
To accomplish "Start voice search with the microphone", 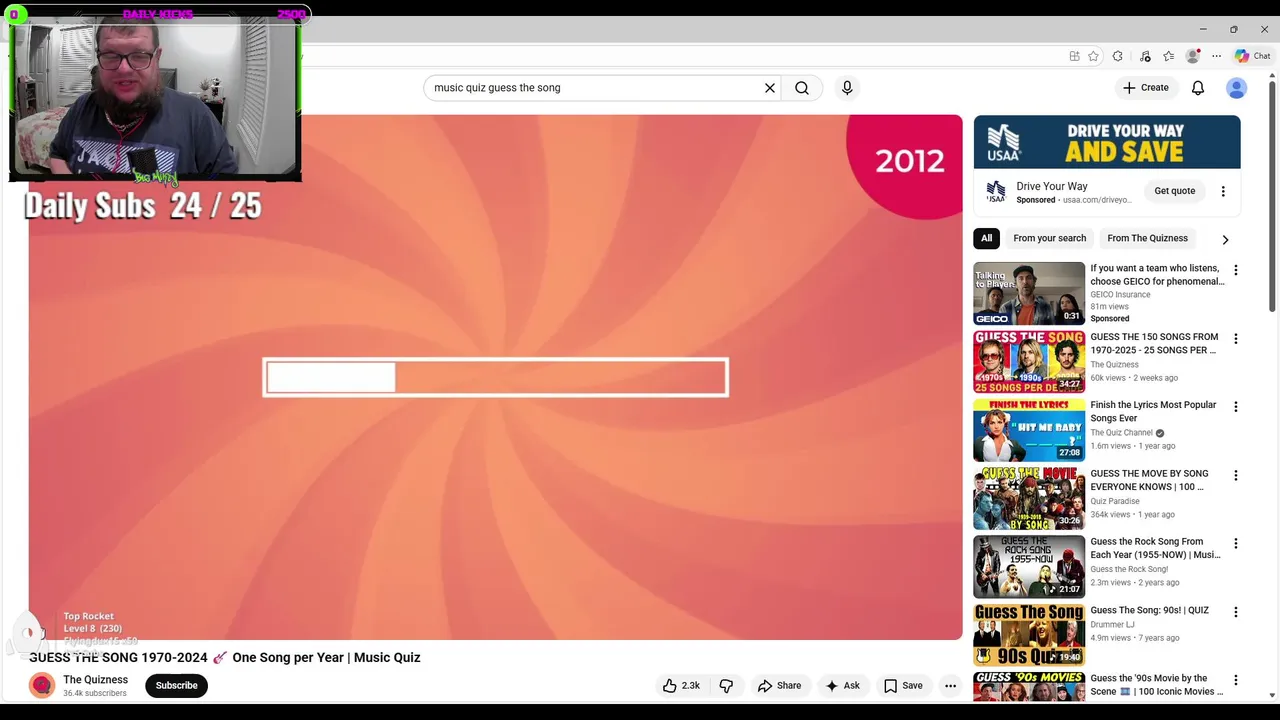I will coord(847,88).
